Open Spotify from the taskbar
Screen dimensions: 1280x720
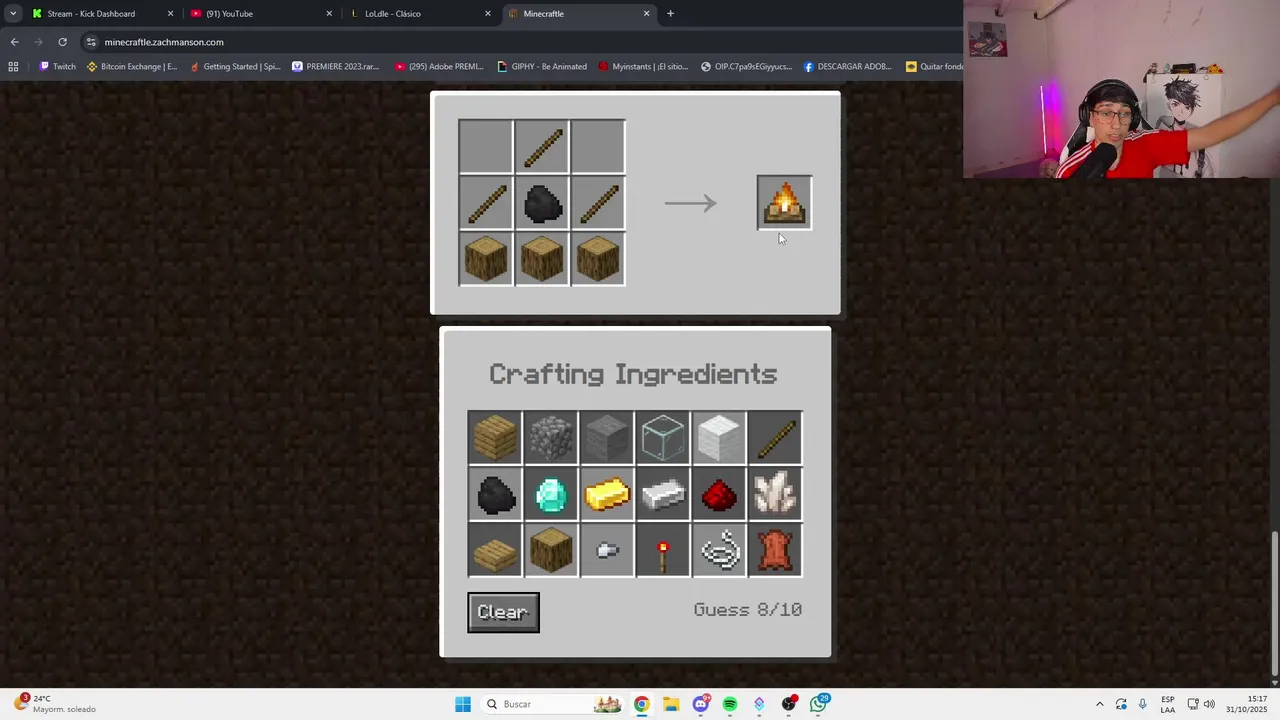(x=730, y=704)
